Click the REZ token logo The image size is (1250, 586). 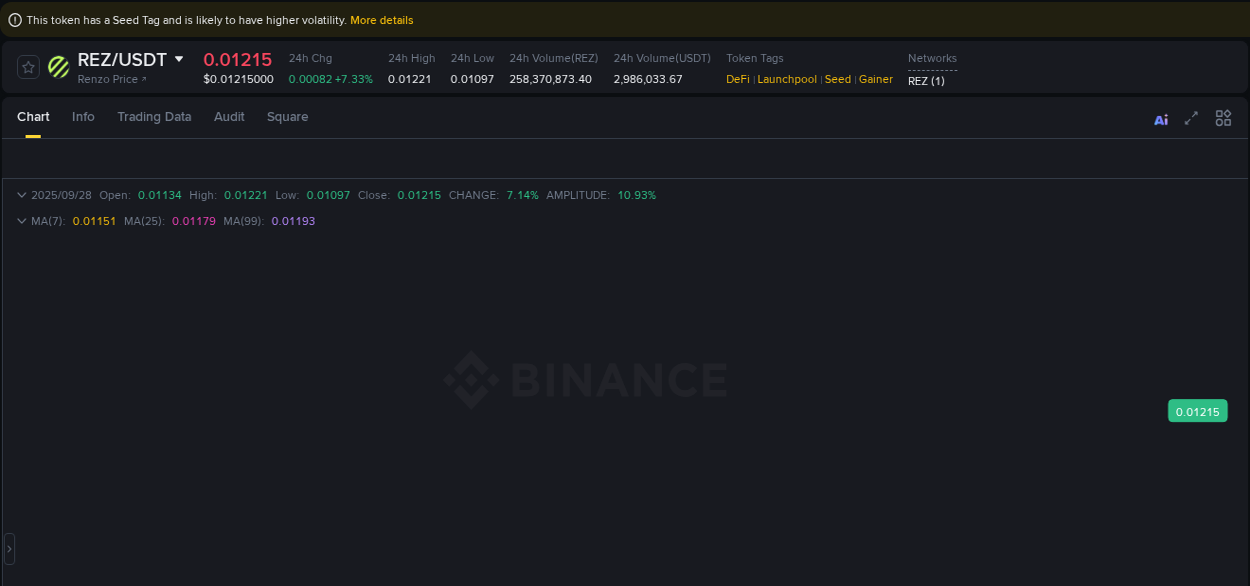58,68
